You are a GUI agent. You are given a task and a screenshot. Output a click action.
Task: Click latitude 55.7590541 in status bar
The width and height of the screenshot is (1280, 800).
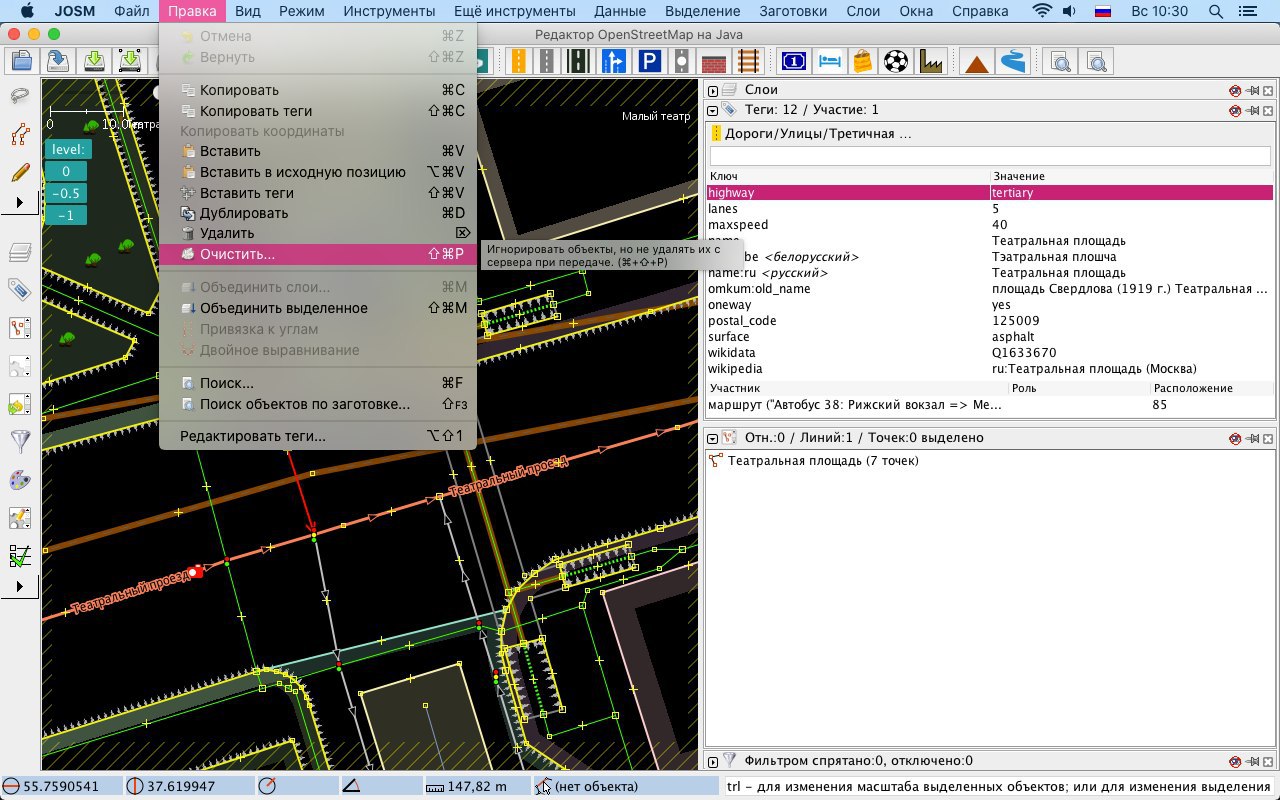[x=62, y=786]
